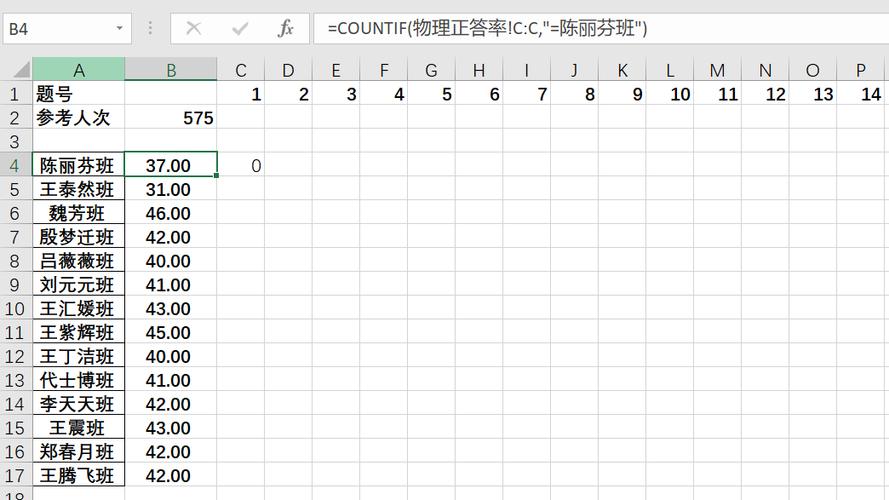Click cell 殷梦迁班

(78, 237)
